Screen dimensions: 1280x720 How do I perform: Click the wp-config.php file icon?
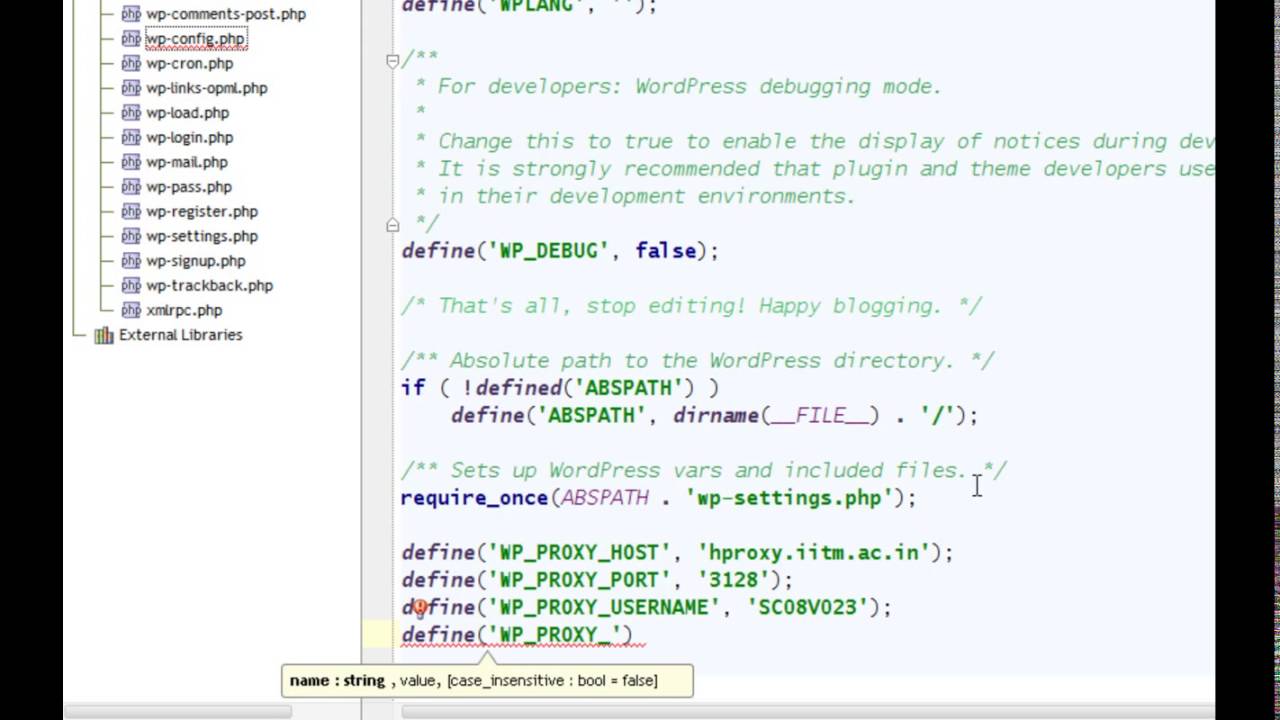(131, 39)
